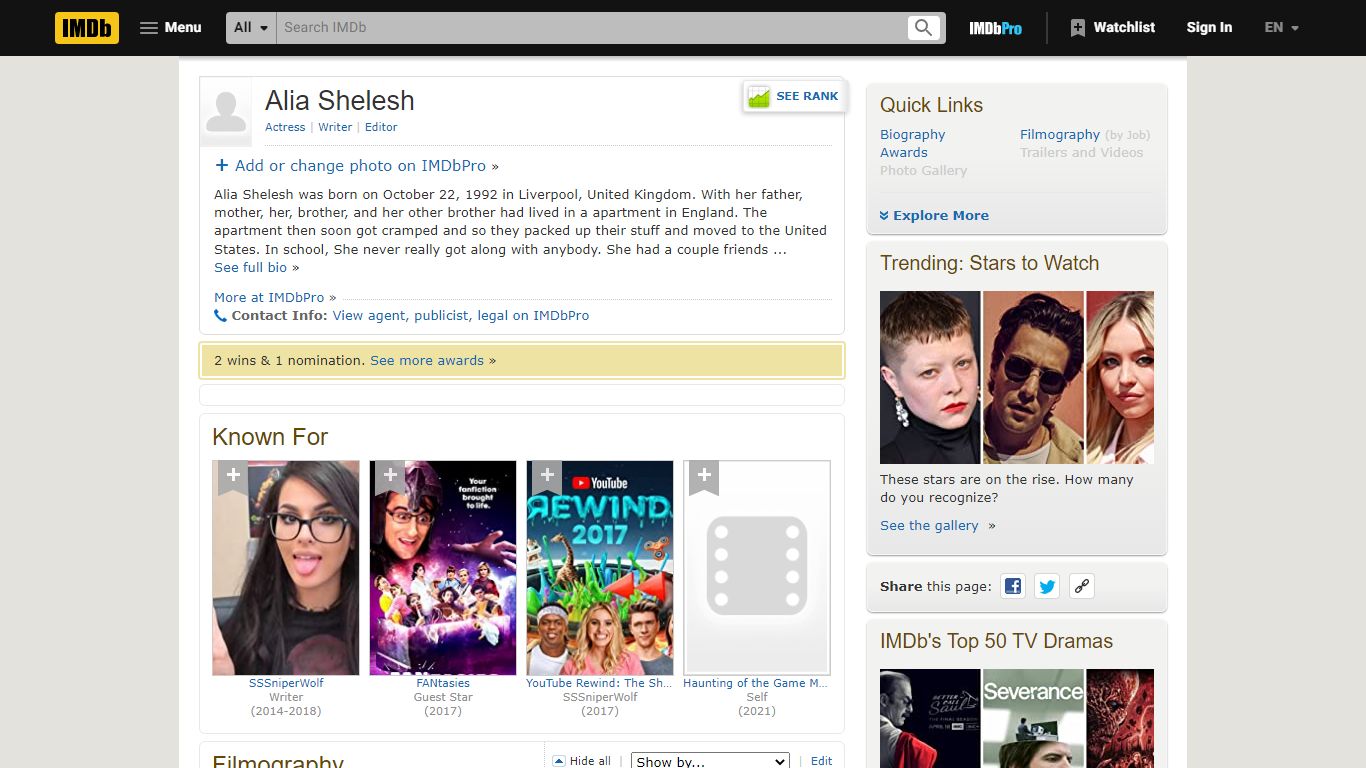Open the Watchlist
The width and height of the screenshot is (1366, 768).
(x=1112, y=28)
